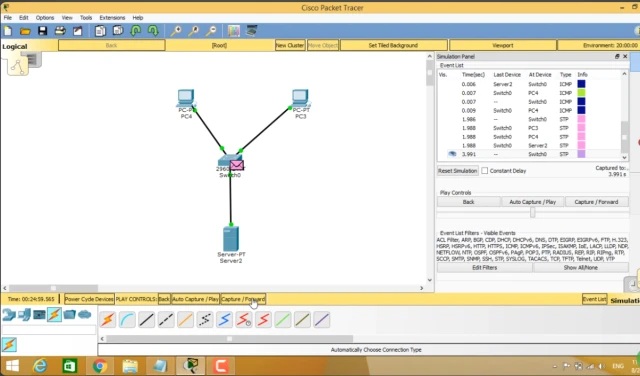Save the network with the floppy icon

(x=42, y=31)
